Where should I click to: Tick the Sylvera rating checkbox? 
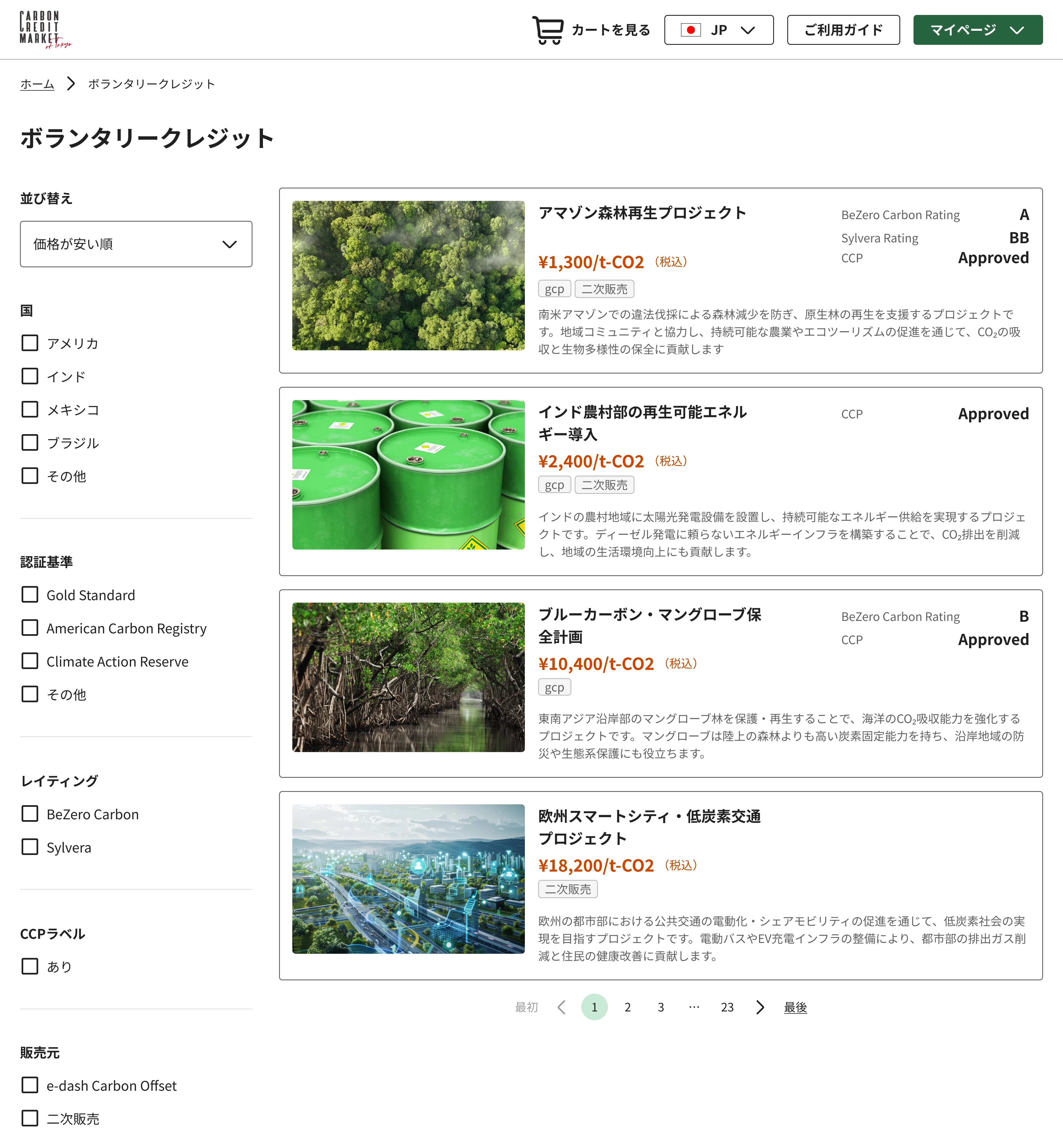pos(30,847)
